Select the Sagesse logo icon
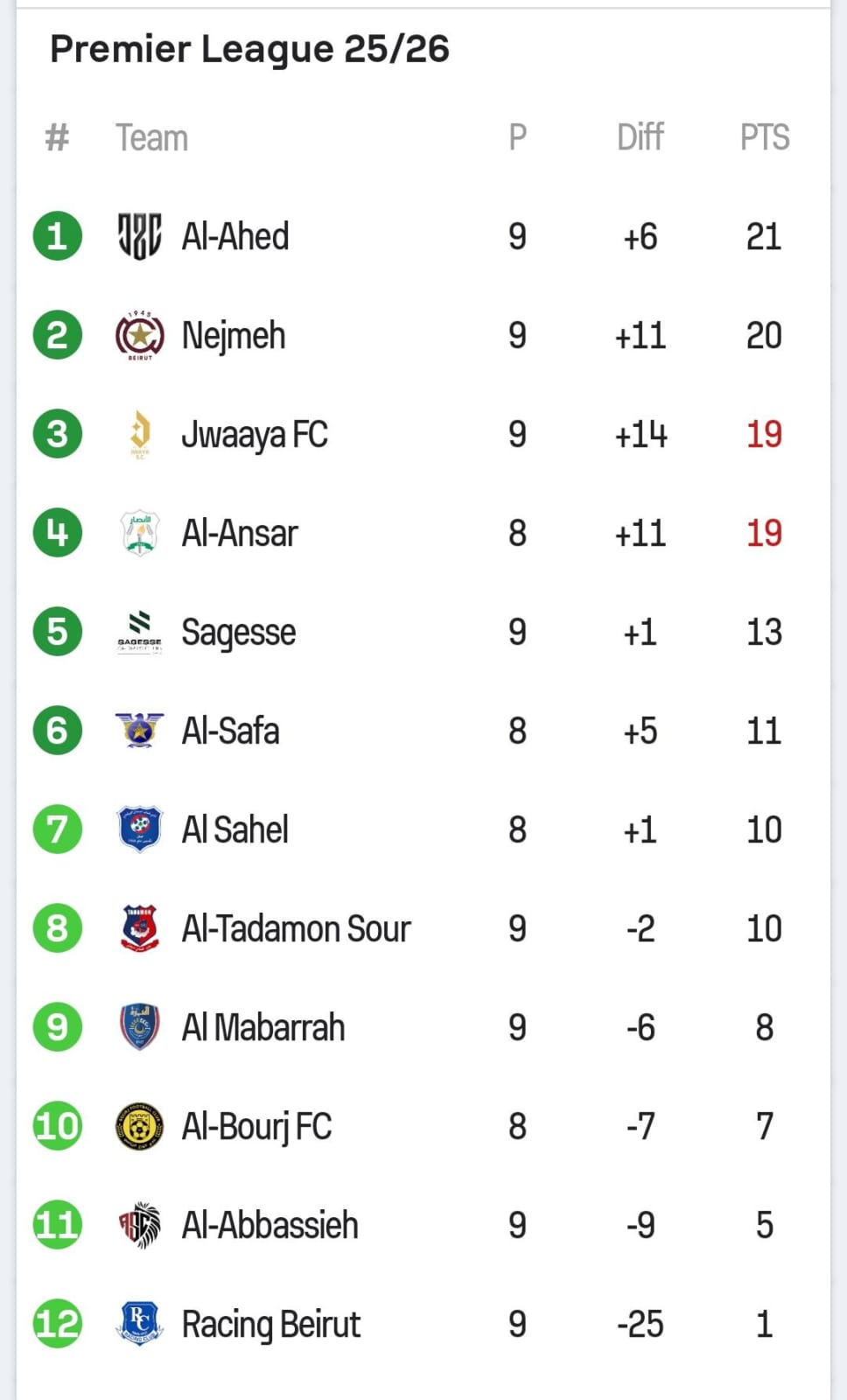The width and height of the screenshot is (847, 1400). pos(140,633)
